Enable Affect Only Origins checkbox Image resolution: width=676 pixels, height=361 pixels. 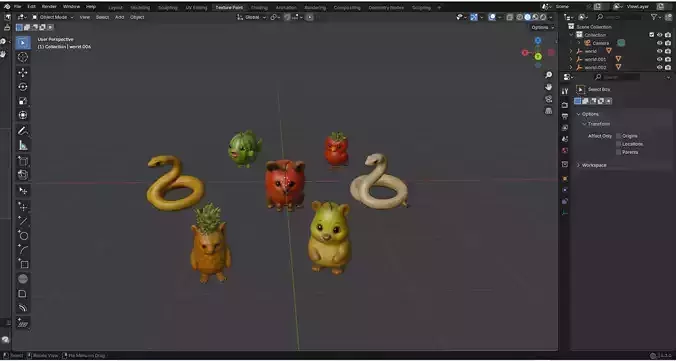coord(619,136)
